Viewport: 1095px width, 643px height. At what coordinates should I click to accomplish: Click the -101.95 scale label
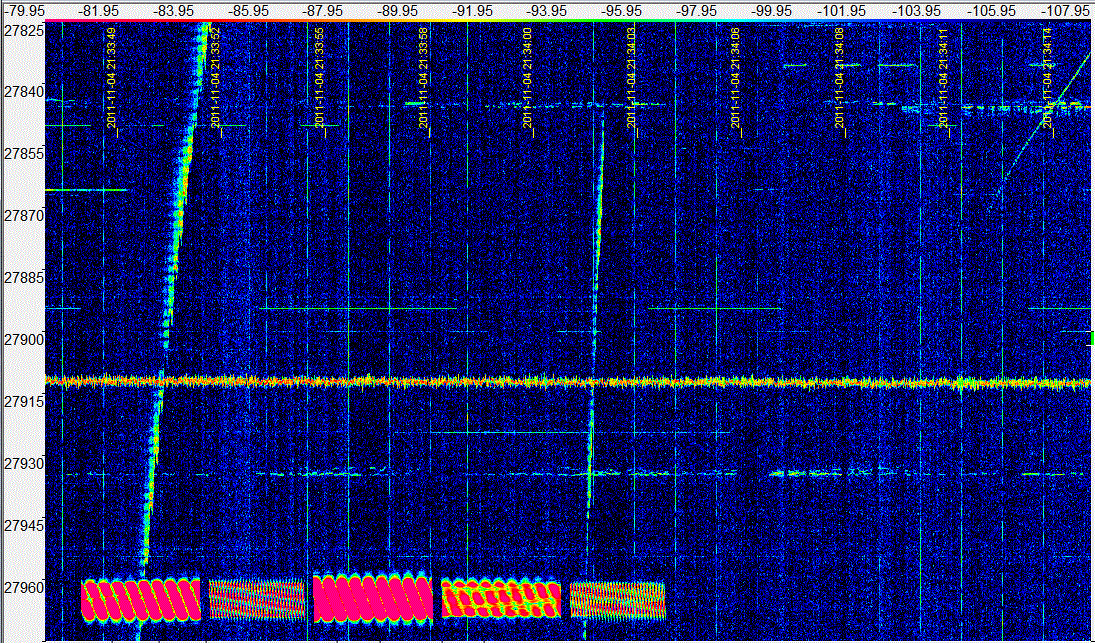[843, 11]
